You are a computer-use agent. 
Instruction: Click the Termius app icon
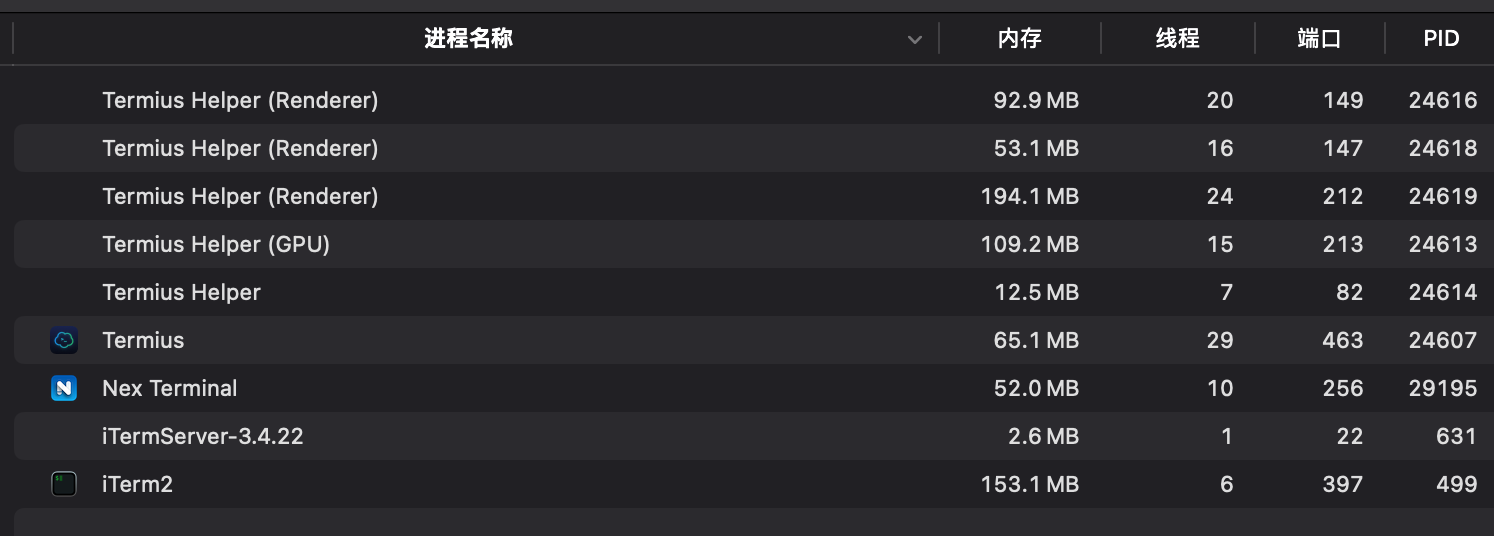point(64,341)
